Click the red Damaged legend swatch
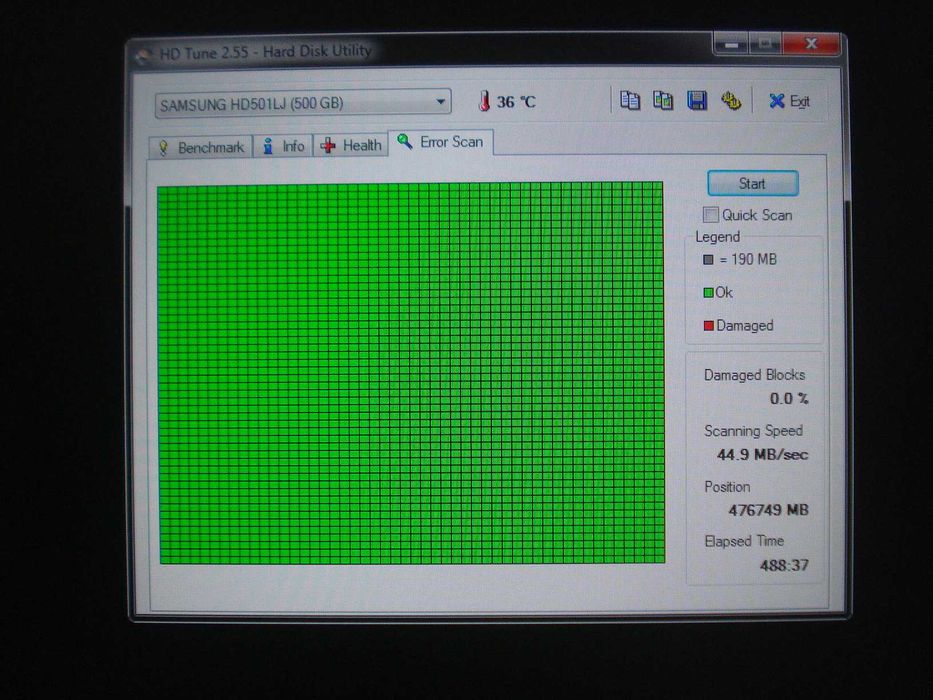Image resolution: width=933 pixels, height=700 pixels. point(709,326)
